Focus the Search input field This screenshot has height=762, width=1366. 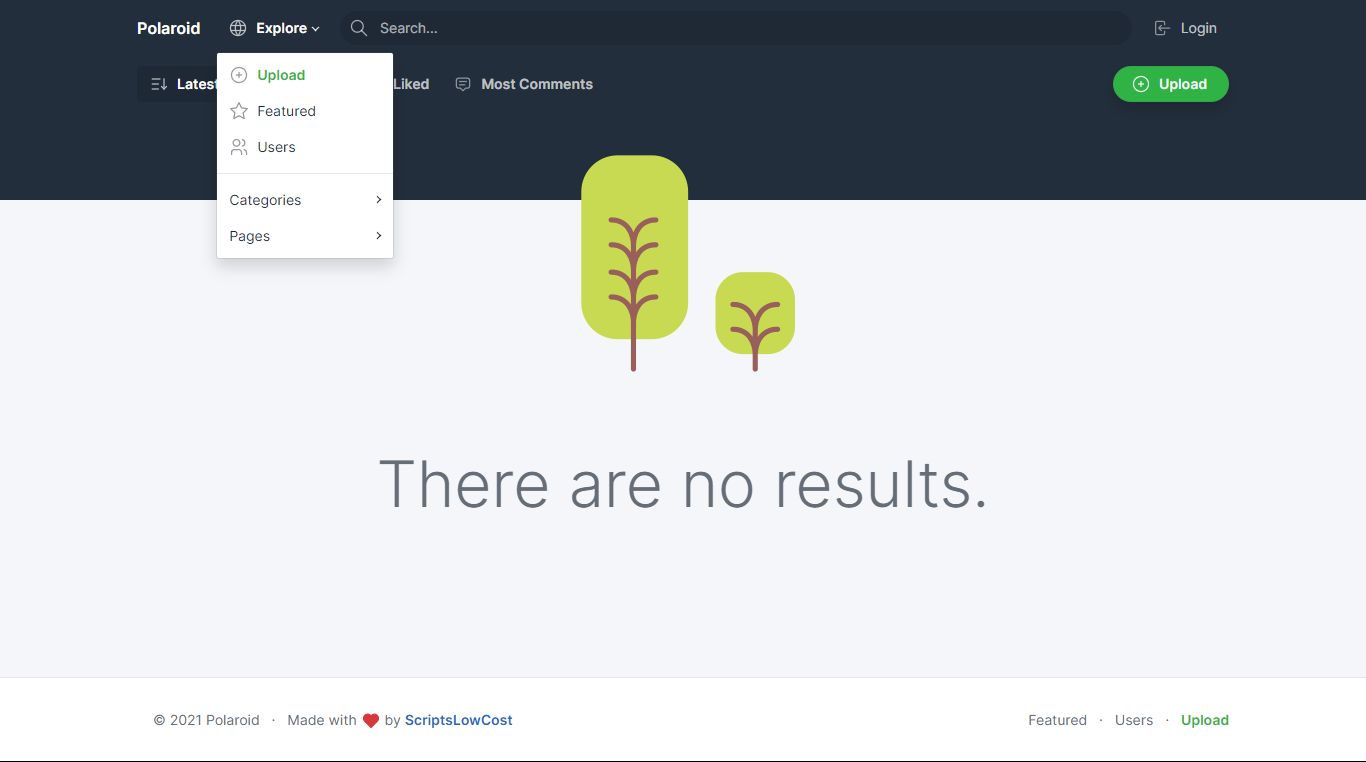coord(736,28)
